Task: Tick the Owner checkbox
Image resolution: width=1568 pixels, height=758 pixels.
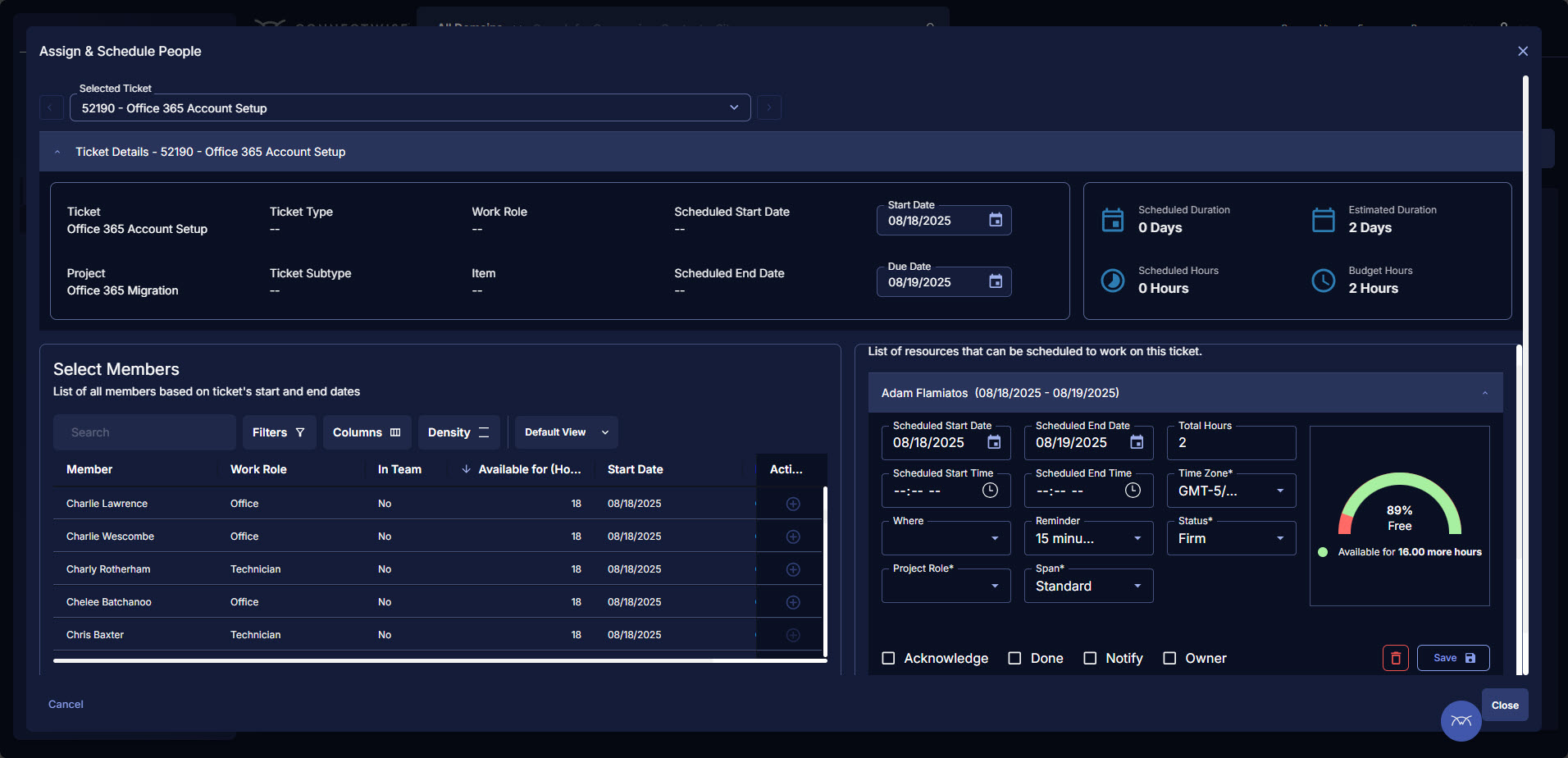Action: [x=1169, y=658]
